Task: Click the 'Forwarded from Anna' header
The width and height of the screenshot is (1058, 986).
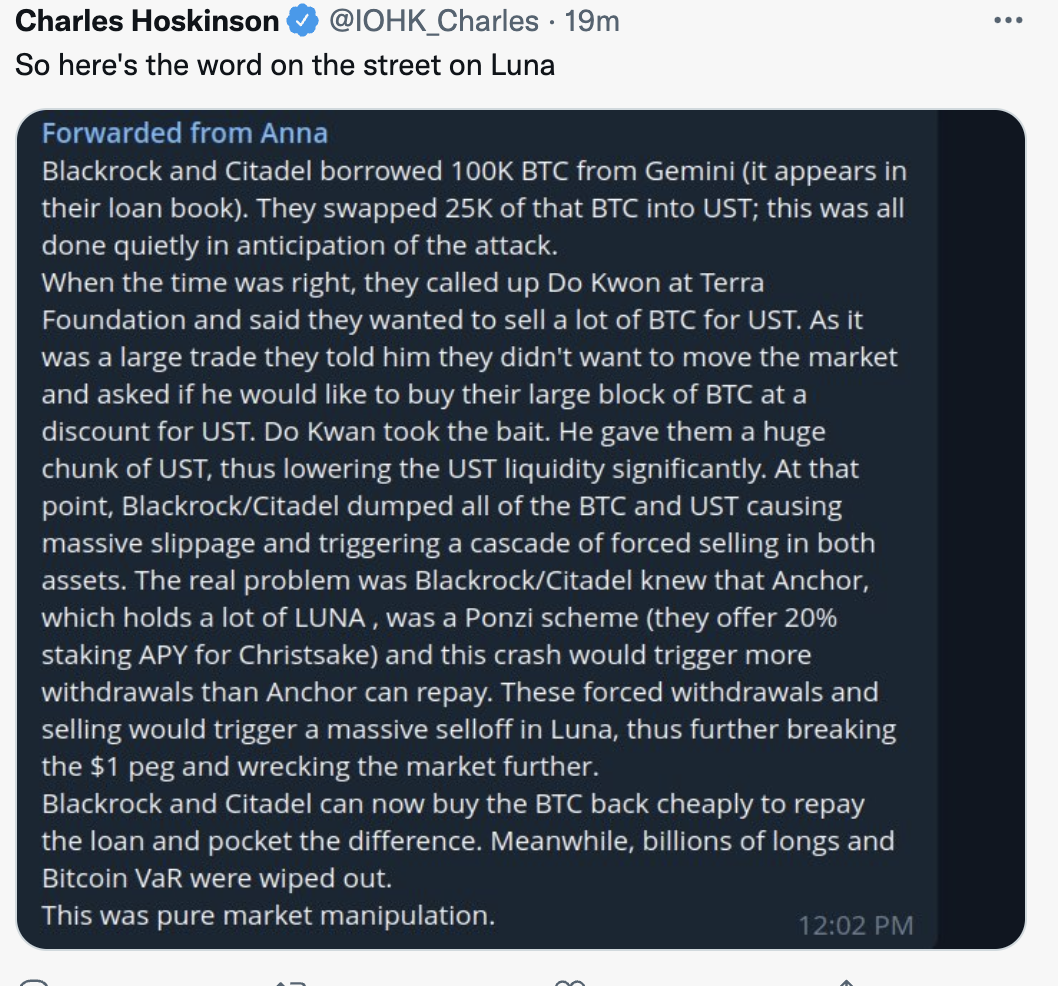Action: [185, 133]
